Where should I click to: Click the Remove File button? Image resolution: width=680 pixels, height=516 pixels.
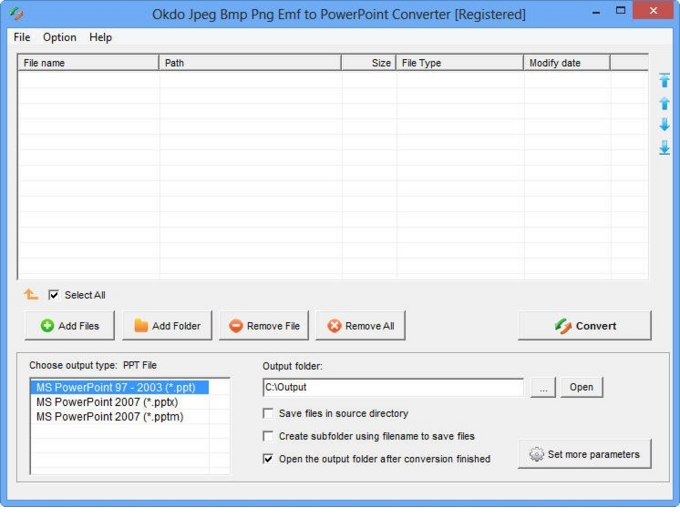264,326
